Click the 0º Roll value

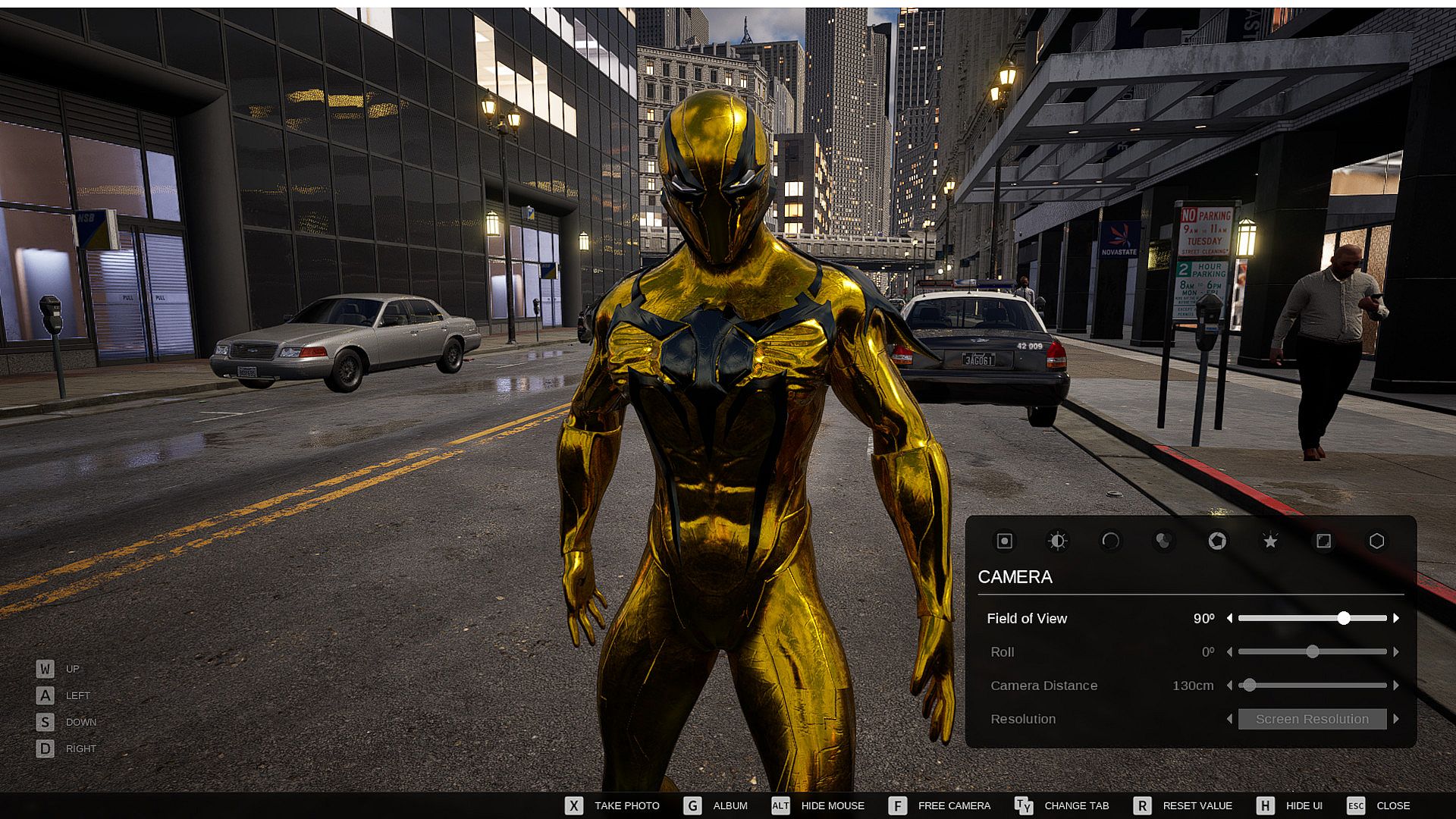[1208, 651]
